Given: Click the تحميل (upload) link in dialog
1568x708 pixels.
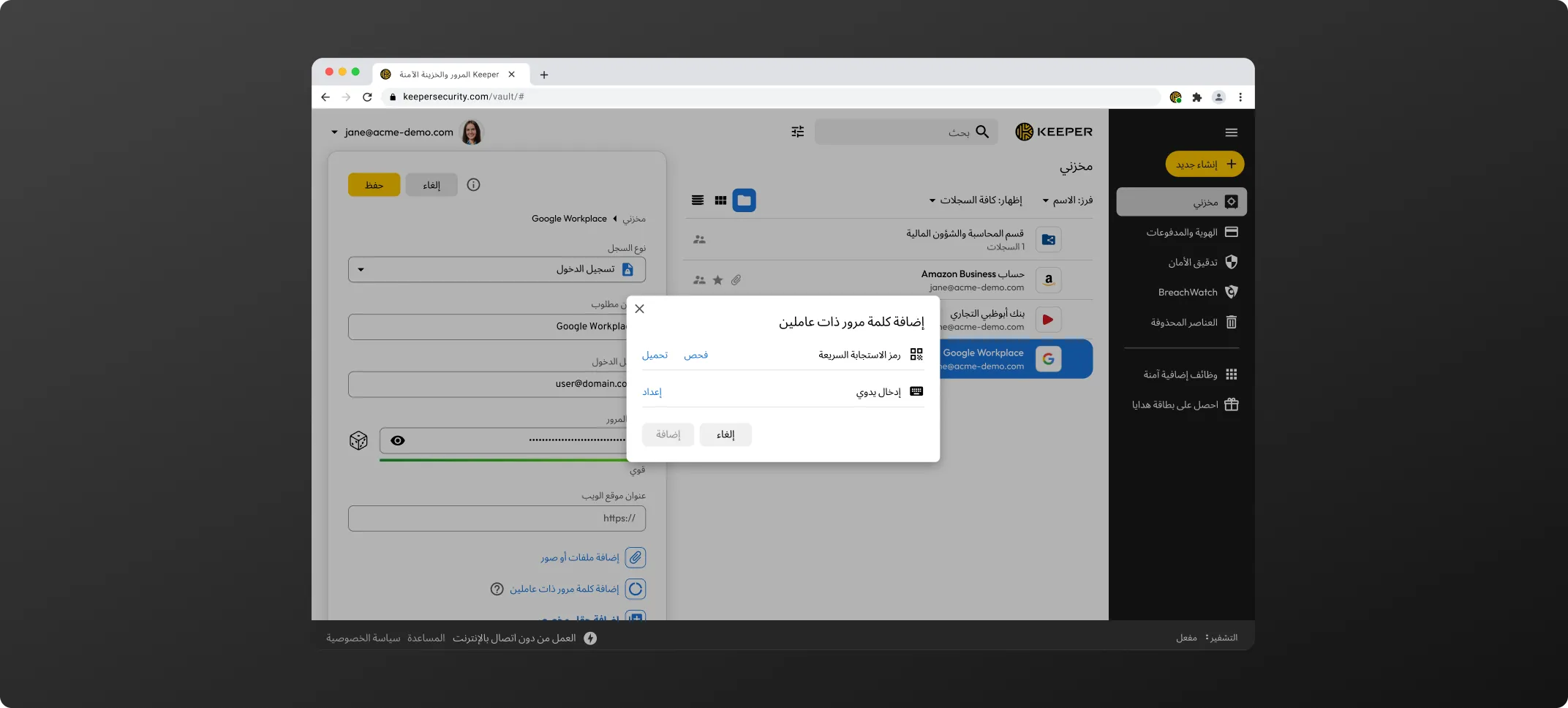Looking at the screenshot, I should [655, 355].
